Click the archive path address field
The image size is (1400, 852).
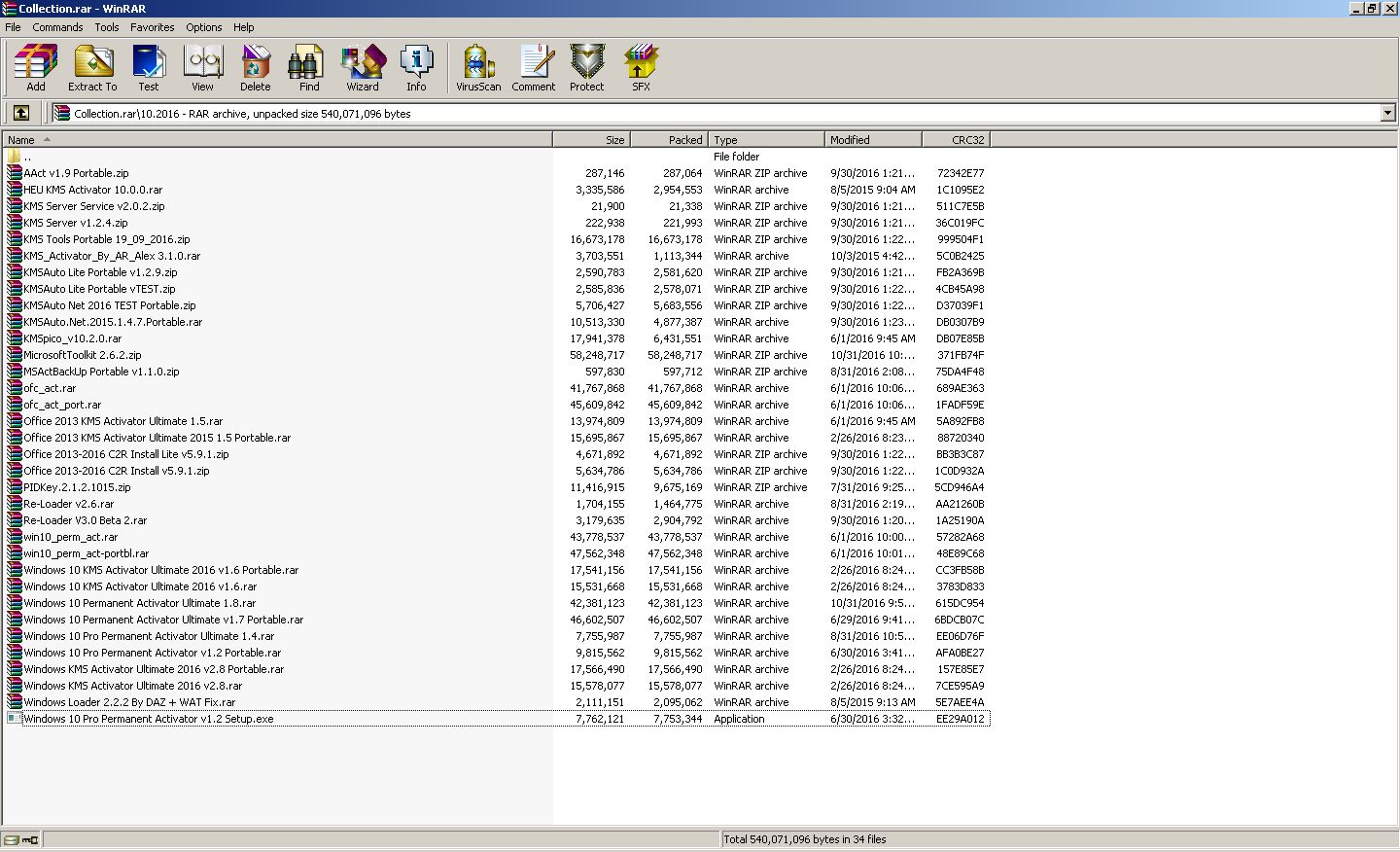724,113
